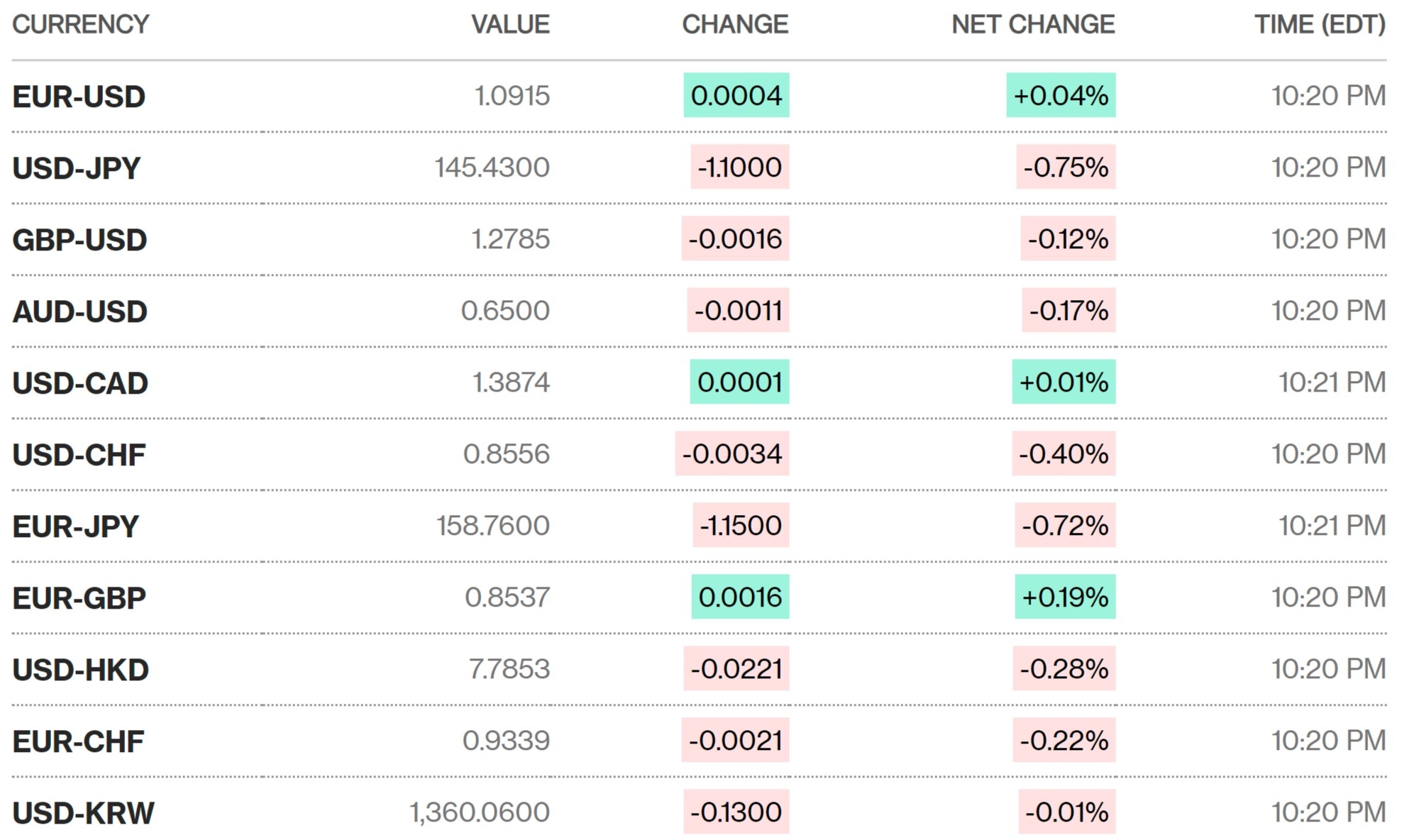Open the USD-KRW currency pair
This screenshot has height=840, width=1402.
coord(83,813)
